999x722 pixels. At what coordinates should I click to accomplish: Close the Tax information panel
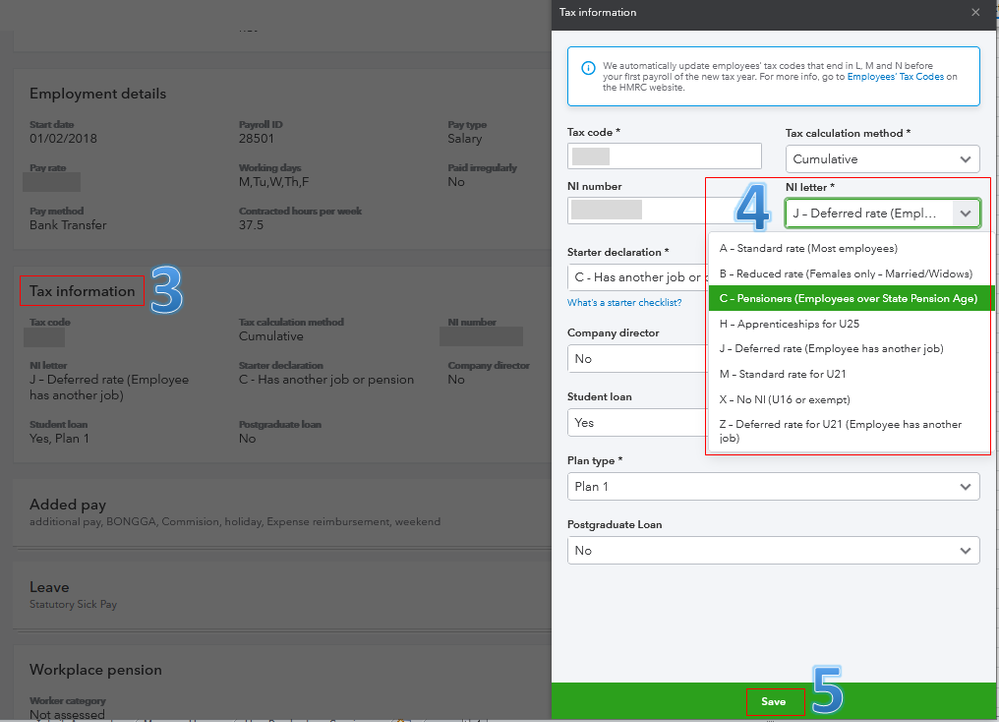pos(975,12)
